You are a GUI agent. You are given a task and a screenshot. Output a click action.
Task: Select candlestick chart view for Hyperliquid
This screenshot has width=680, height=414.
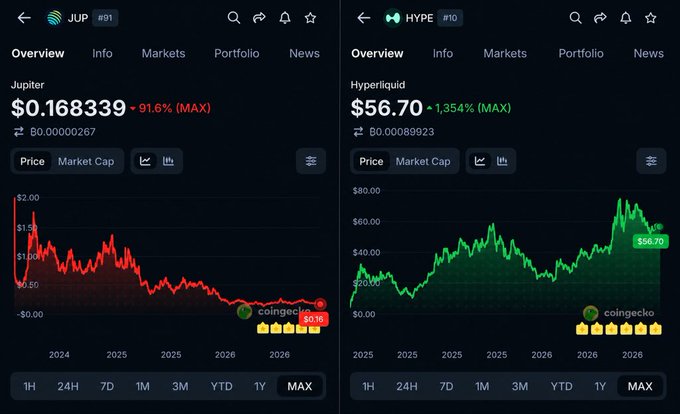(x=502, y=161)
